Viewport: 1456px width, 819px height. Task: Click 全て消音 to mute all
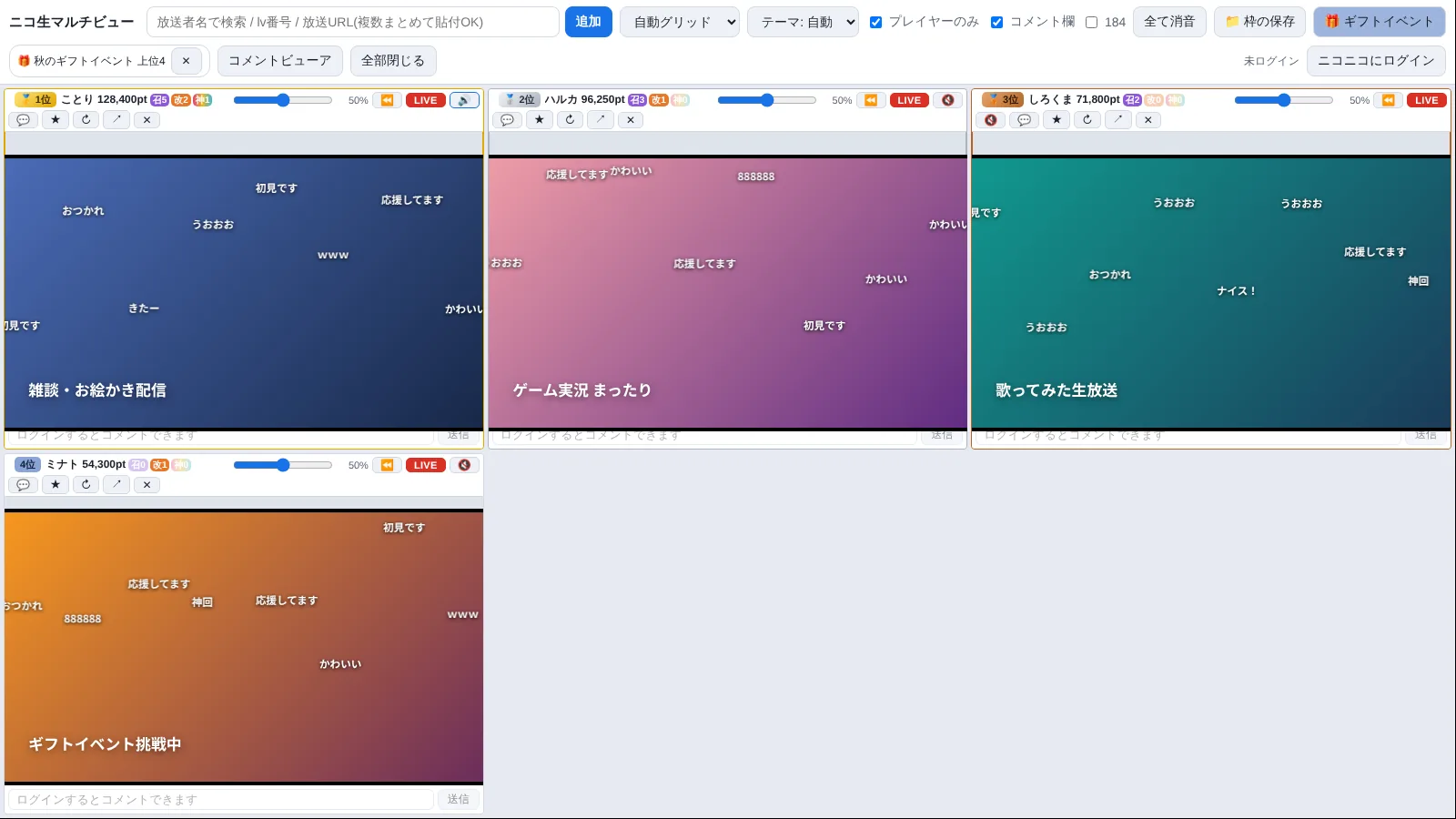pos(1169,22)
